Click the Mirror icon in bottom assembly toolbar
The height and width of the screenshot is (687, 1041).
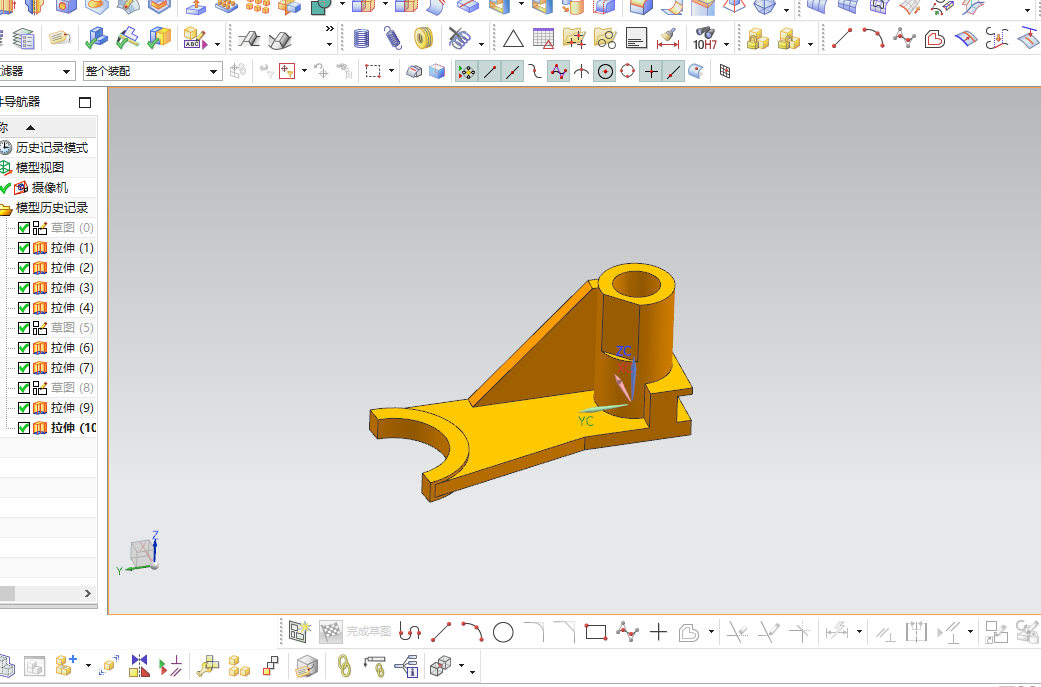[139, 665]
